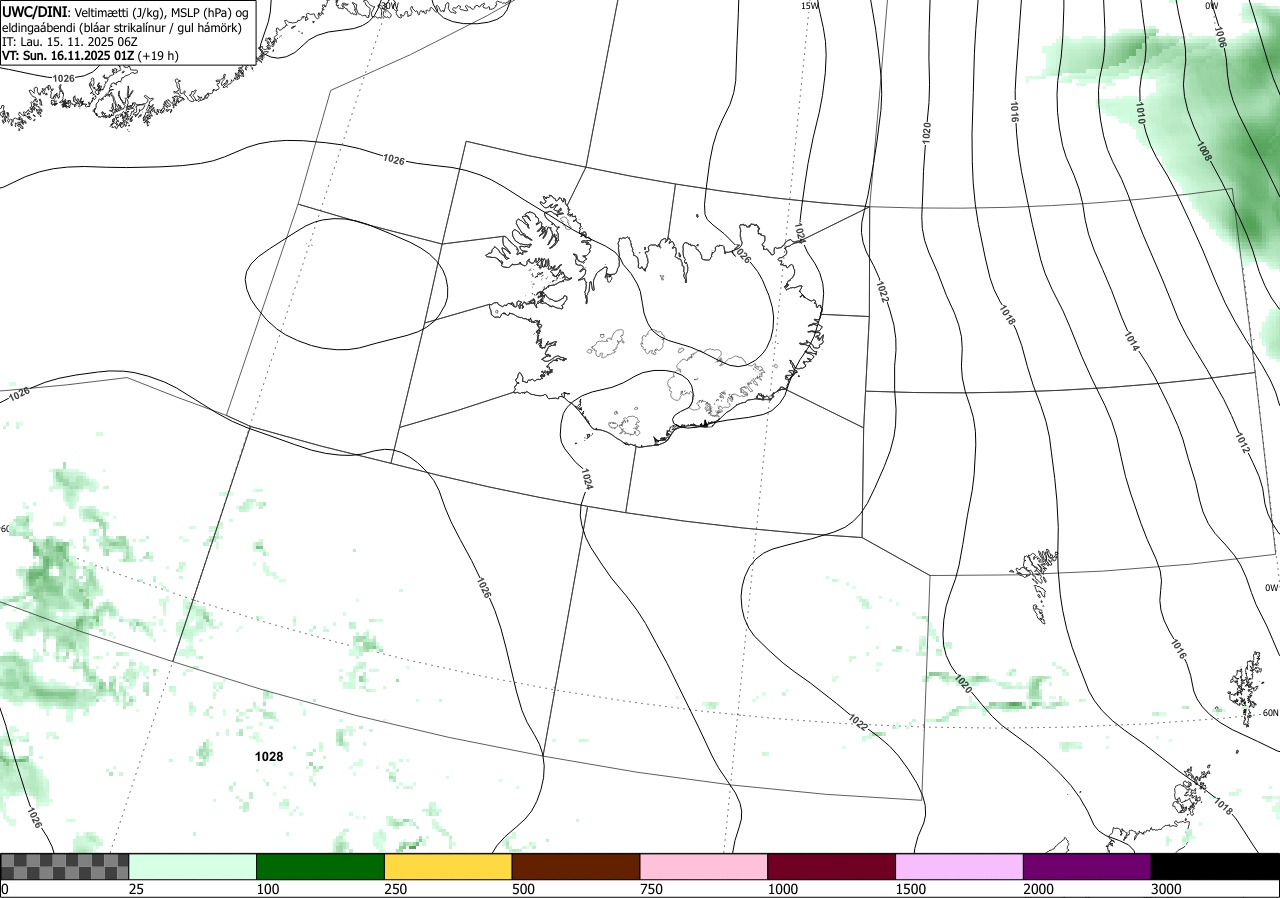This screenshot has height=898, width=1280.
Task: Click the dark green 100–250 legend swatch
Action: point(321,866)
